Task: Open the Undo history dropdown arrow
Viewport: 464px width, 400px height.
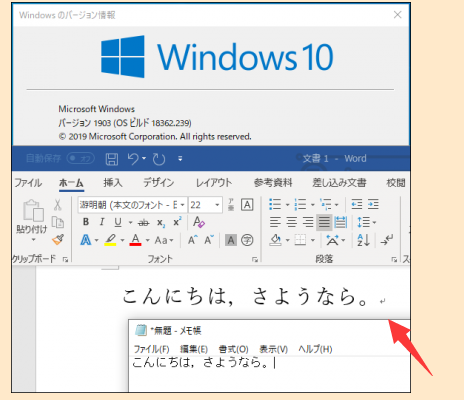Action: [144, 158]
